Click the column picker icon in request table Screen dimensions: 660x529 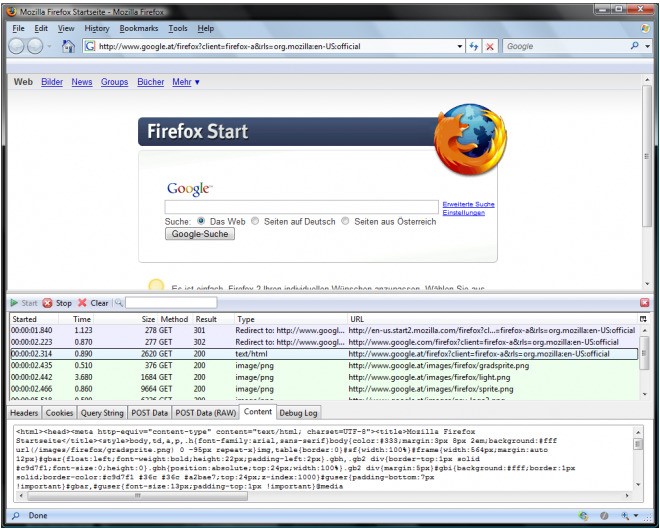click(643, 319)
